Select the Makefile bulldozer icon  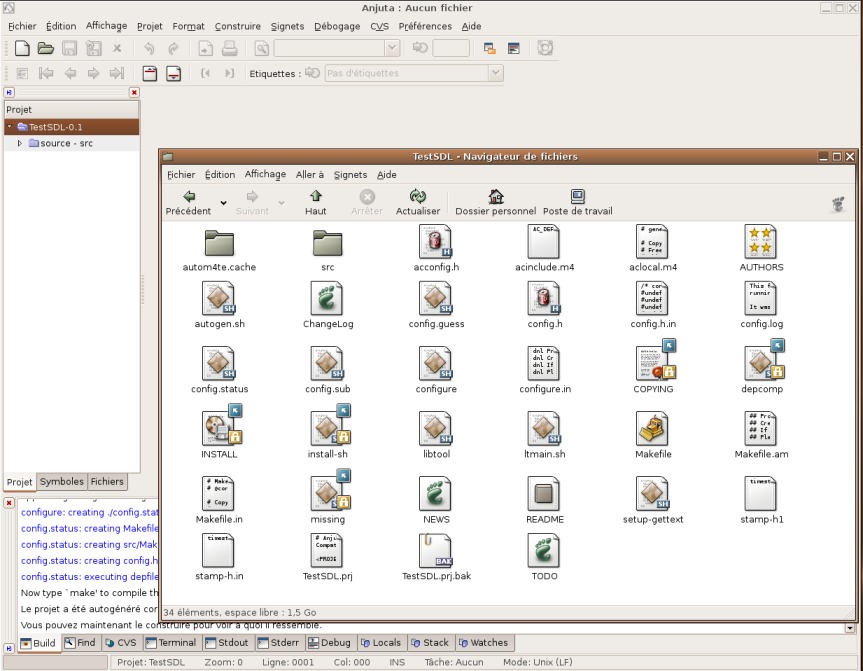[x=652, y=428]
